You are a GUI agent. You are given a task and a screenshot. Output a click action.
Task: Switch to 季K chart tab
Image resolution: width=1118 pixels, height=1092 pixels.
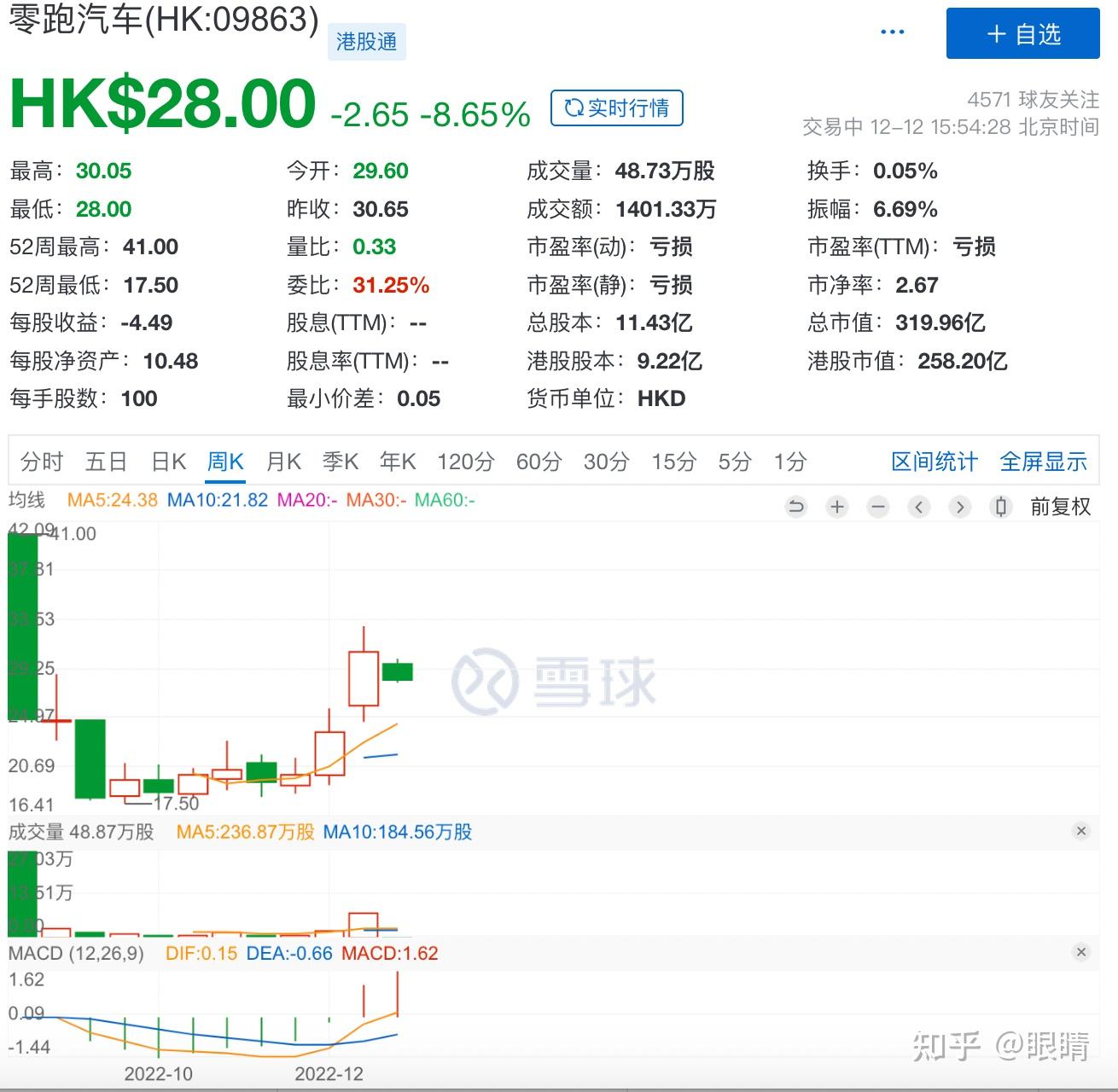coord(341,462)
